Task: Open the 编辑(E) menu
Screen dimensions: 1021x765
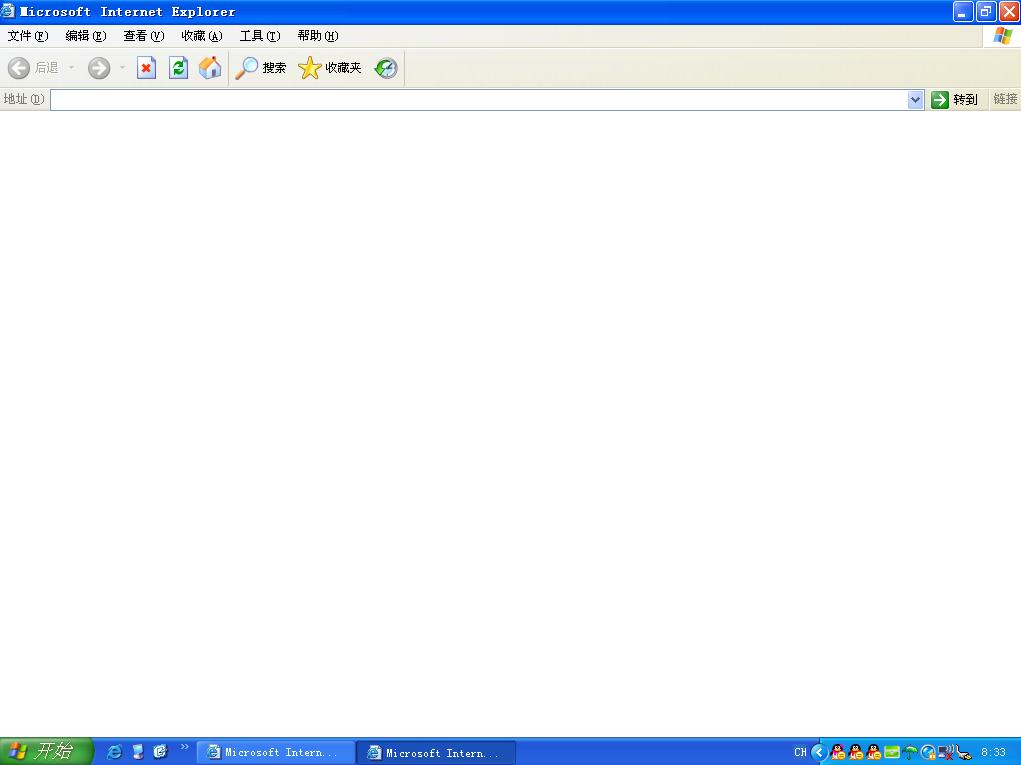Action: pos(86,36)
